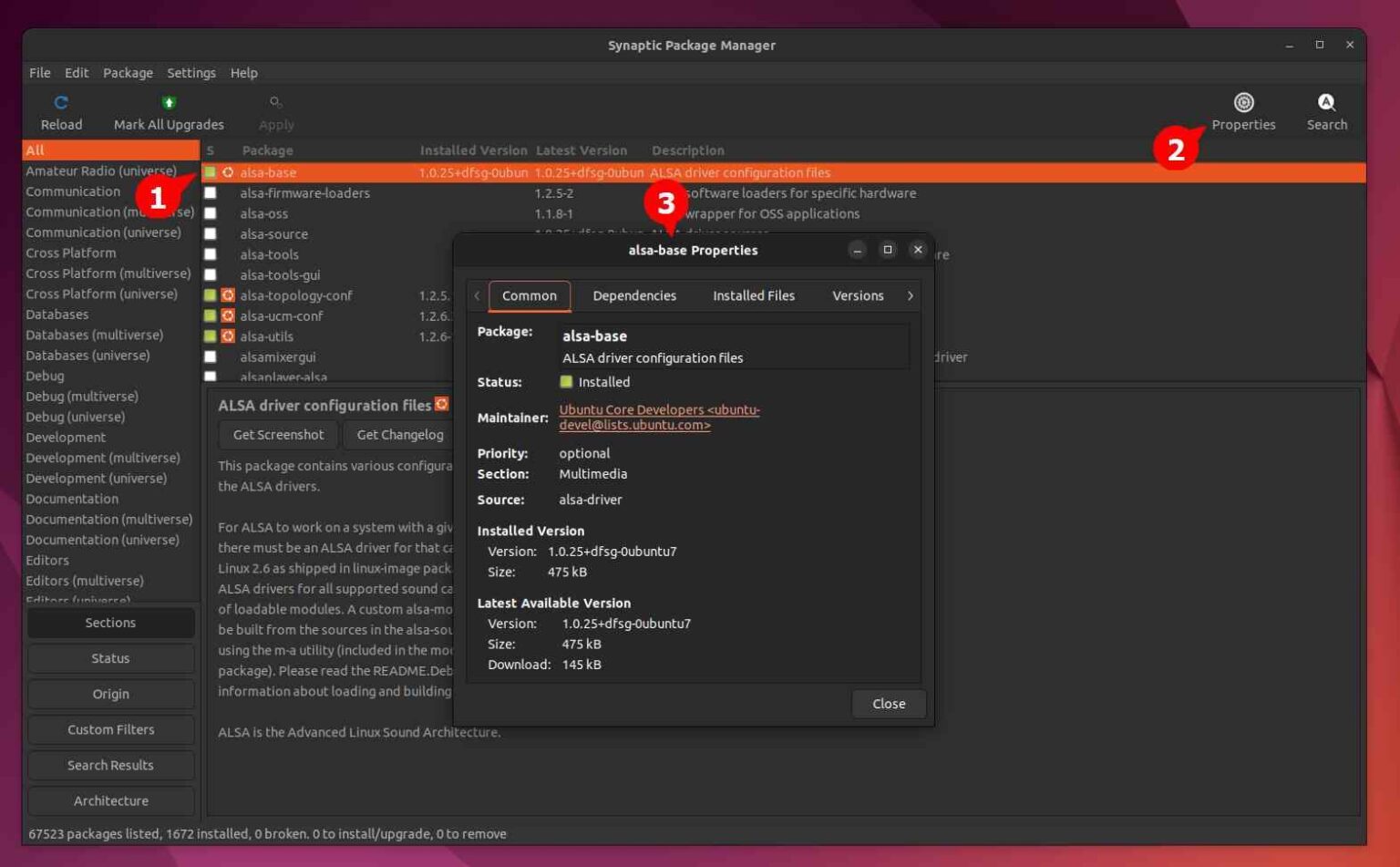Check the alsa-source package checkbox
Image resolution: width=1400 pixels, height=867 pixels.
211,233
